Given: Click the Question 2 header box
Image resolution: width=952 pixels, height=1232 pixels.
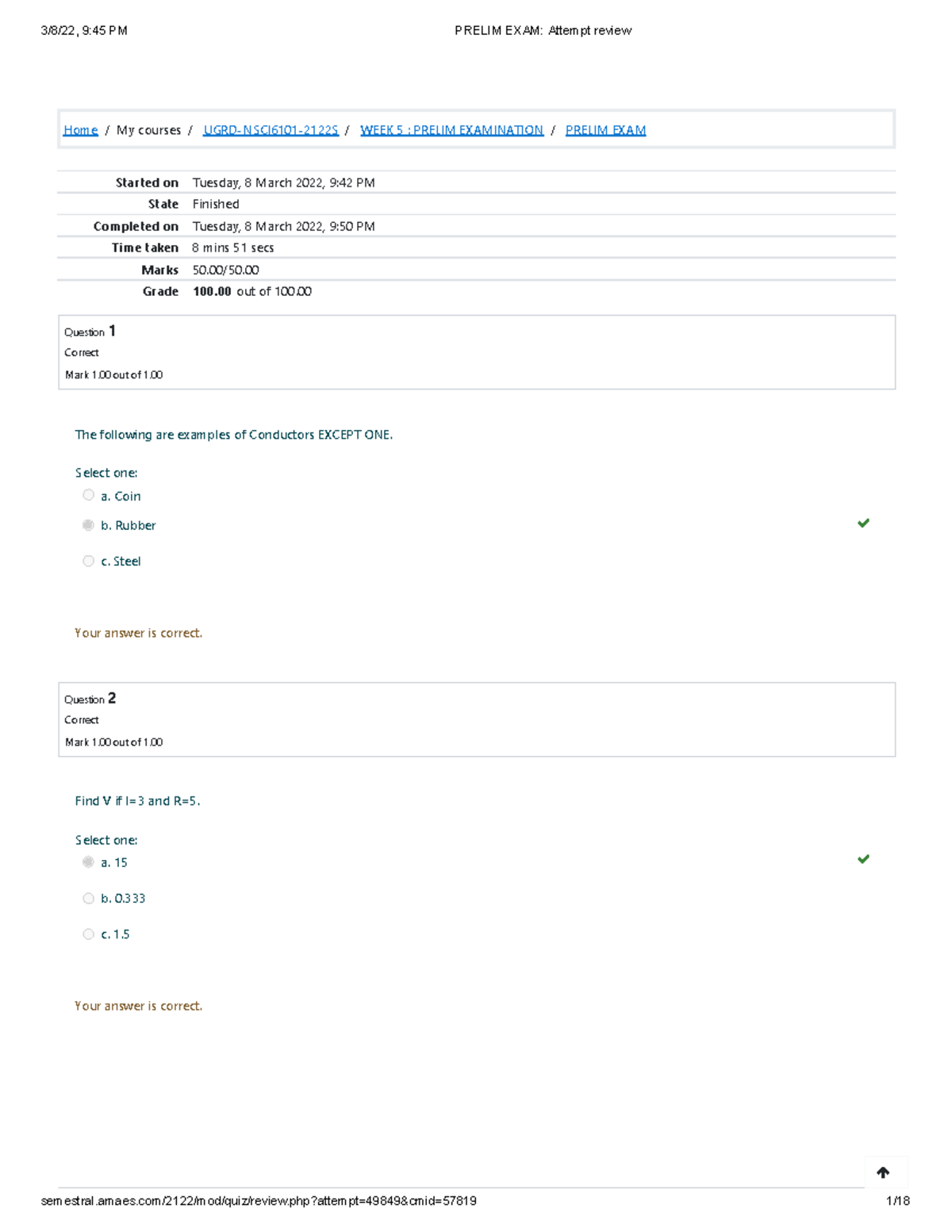Looking at the screenshot, I should 476,719.
